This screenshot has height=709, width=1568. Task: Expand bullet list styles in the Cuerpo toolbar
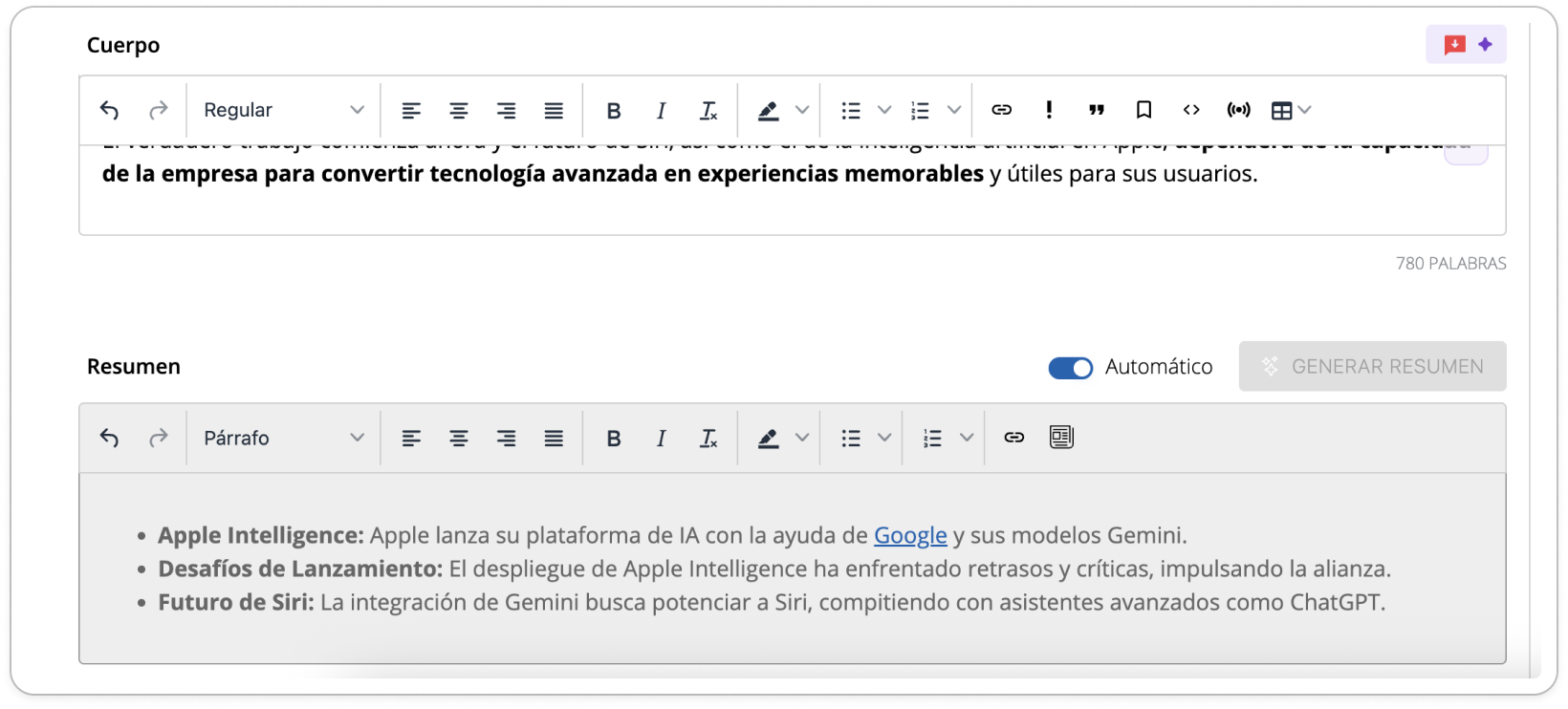(884, 111)
